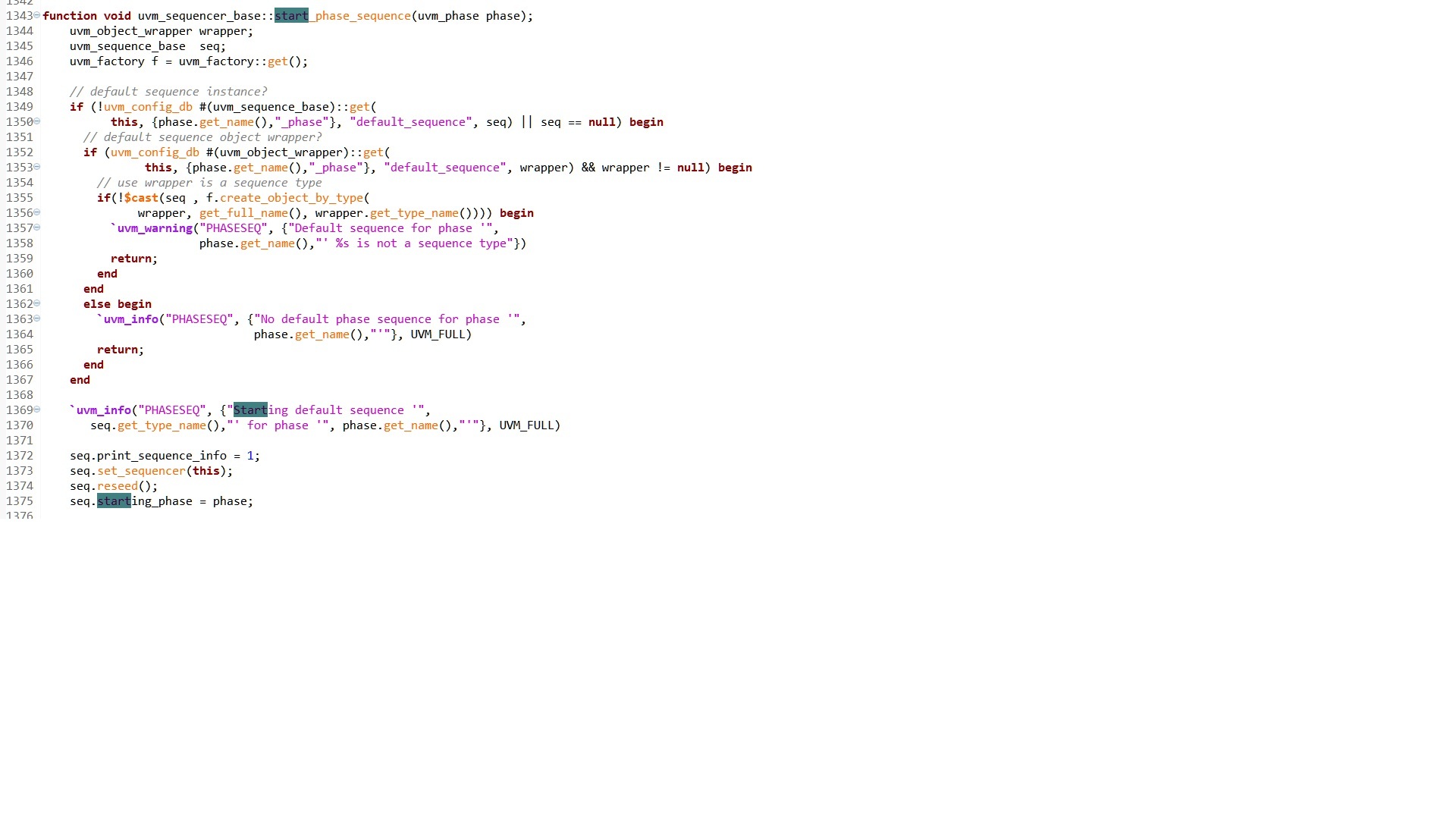The height and width of the screenshot is (819, 1456).
Task: Click the UVM_FULL argument on line 1364
Action: [438, 334]
